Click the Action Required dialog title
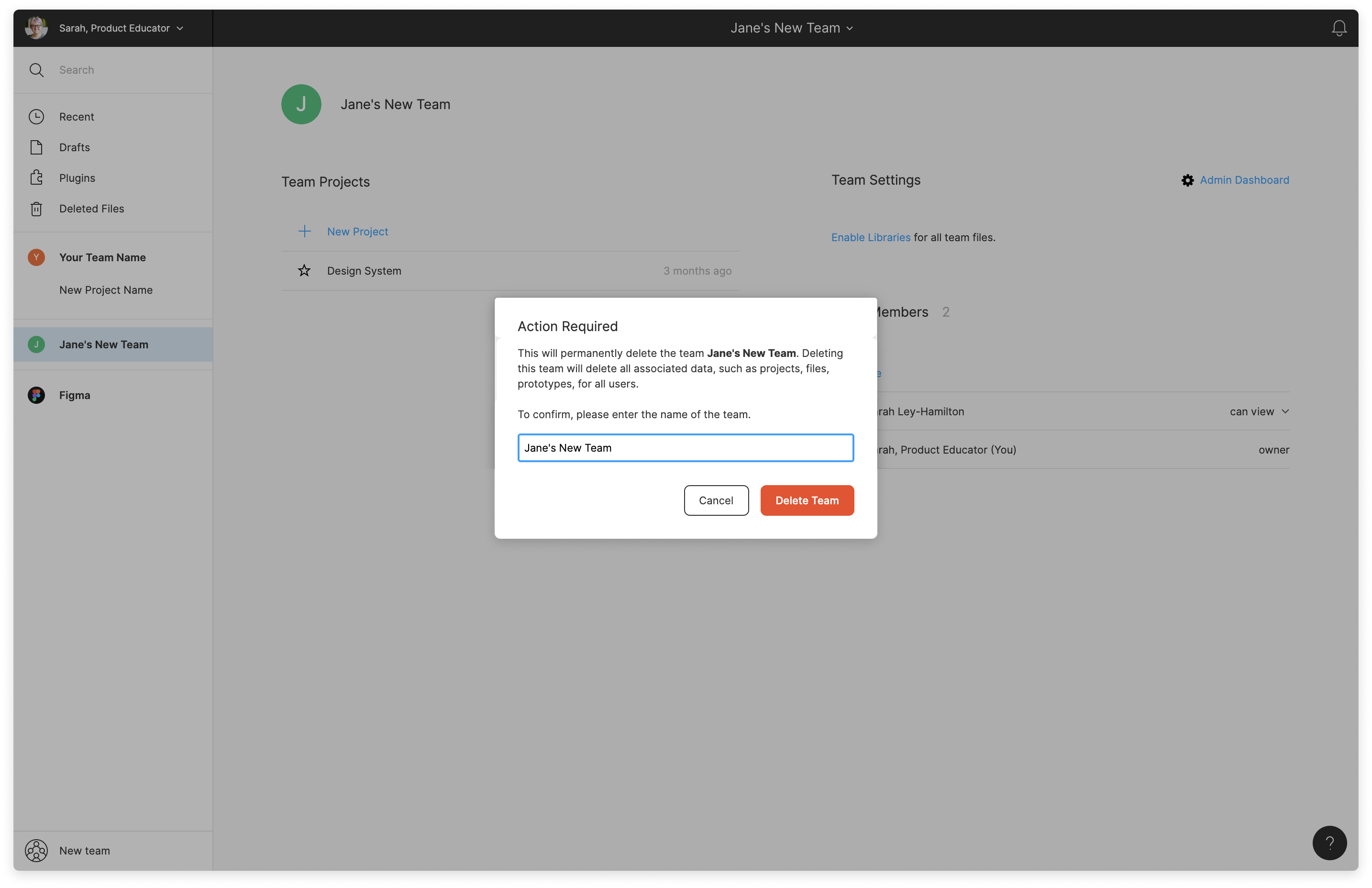The width and height of the screenshot is (1372, 888). pyautogui.click(x=567, y=326)
